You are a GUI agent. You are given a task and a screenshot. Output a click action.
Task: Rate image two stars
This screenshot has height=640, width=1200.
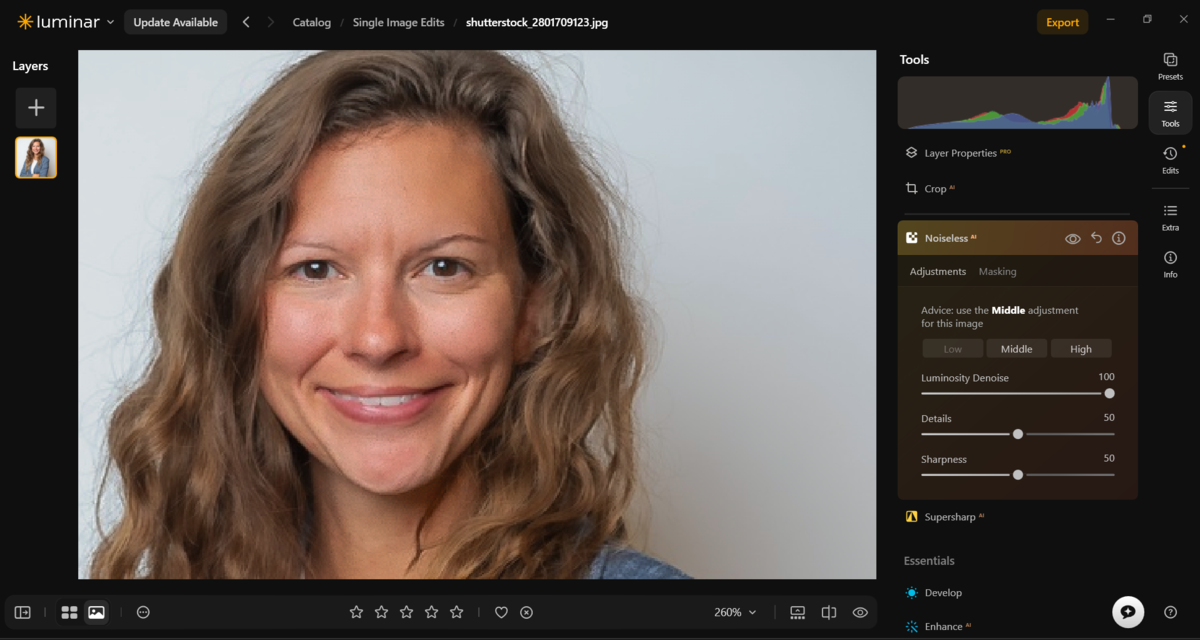click(x=381, y=612)
